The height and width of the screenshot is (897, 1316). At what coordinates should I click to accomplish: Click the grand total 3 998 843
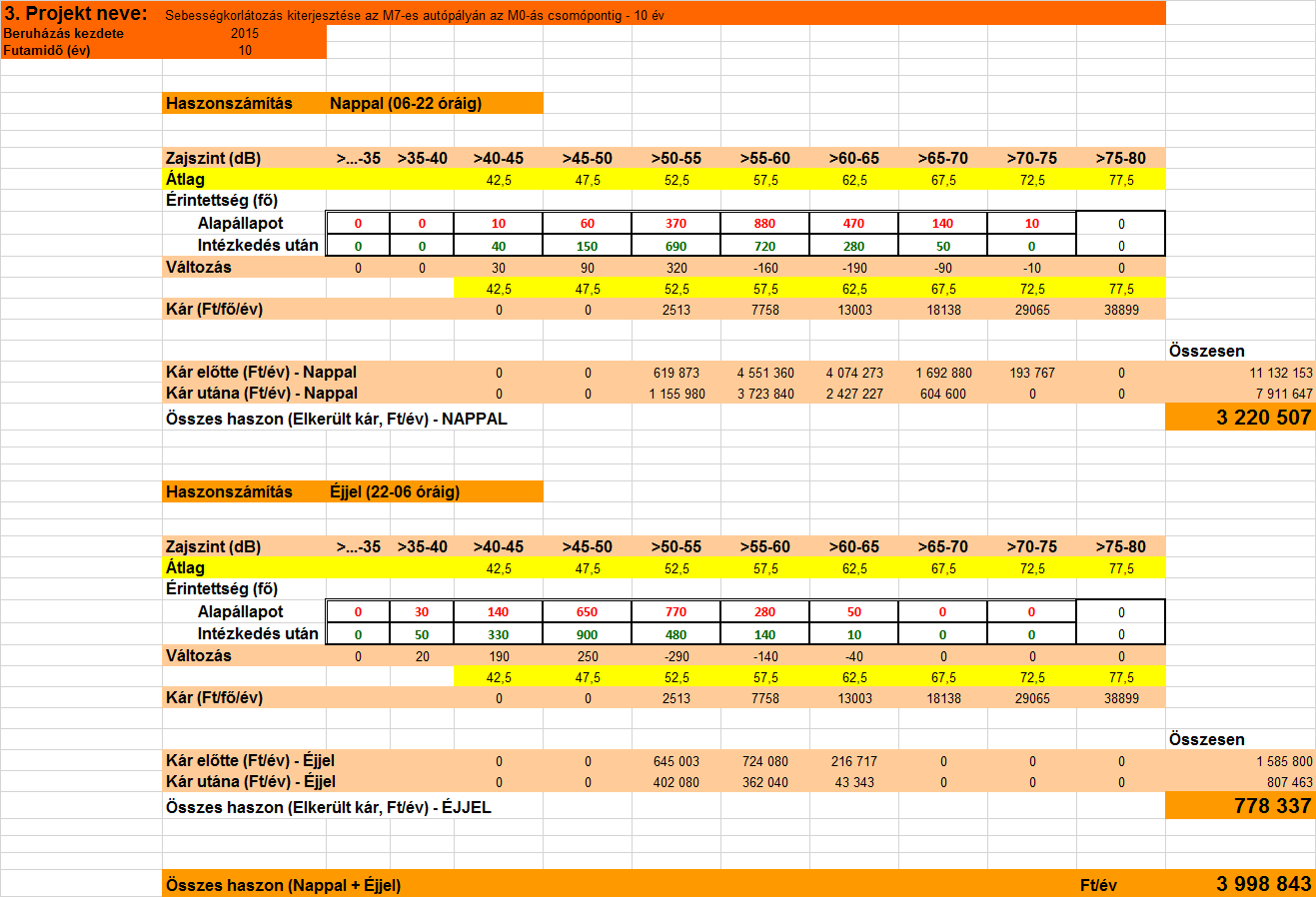point(1241,884)
